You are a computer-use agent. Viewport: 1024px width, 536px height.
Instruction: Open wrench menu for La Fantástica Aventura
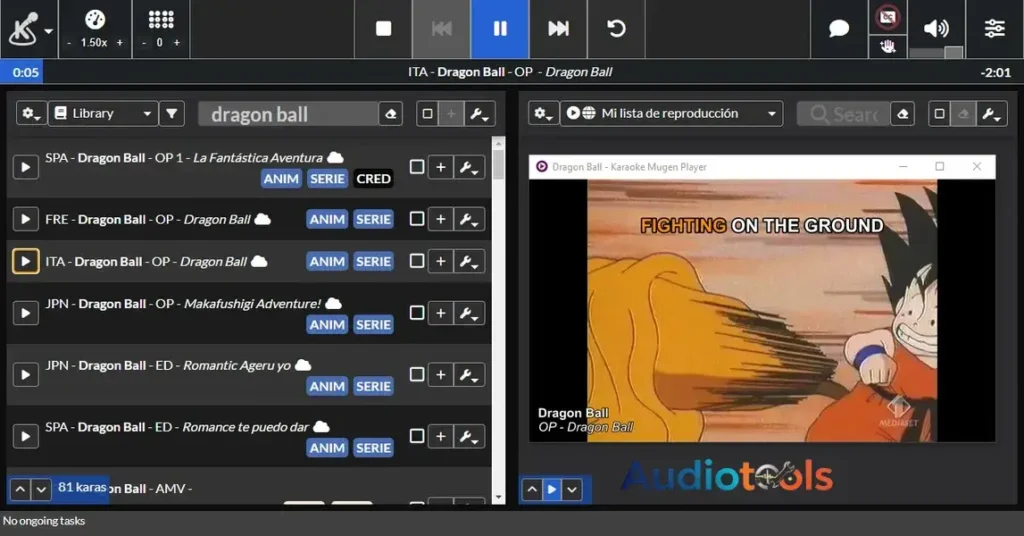pos(469,167)
